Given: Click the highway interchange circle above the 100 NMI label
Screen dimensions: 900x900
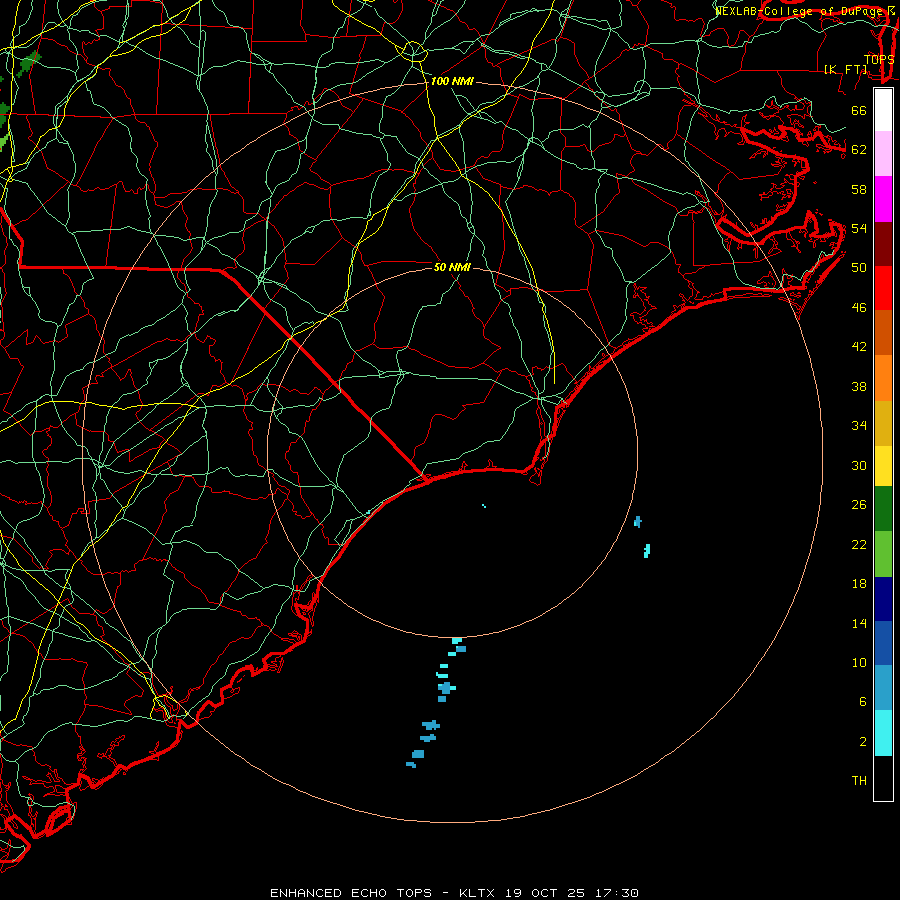Looking at the screenshot, I should click(x=412, y=52).
